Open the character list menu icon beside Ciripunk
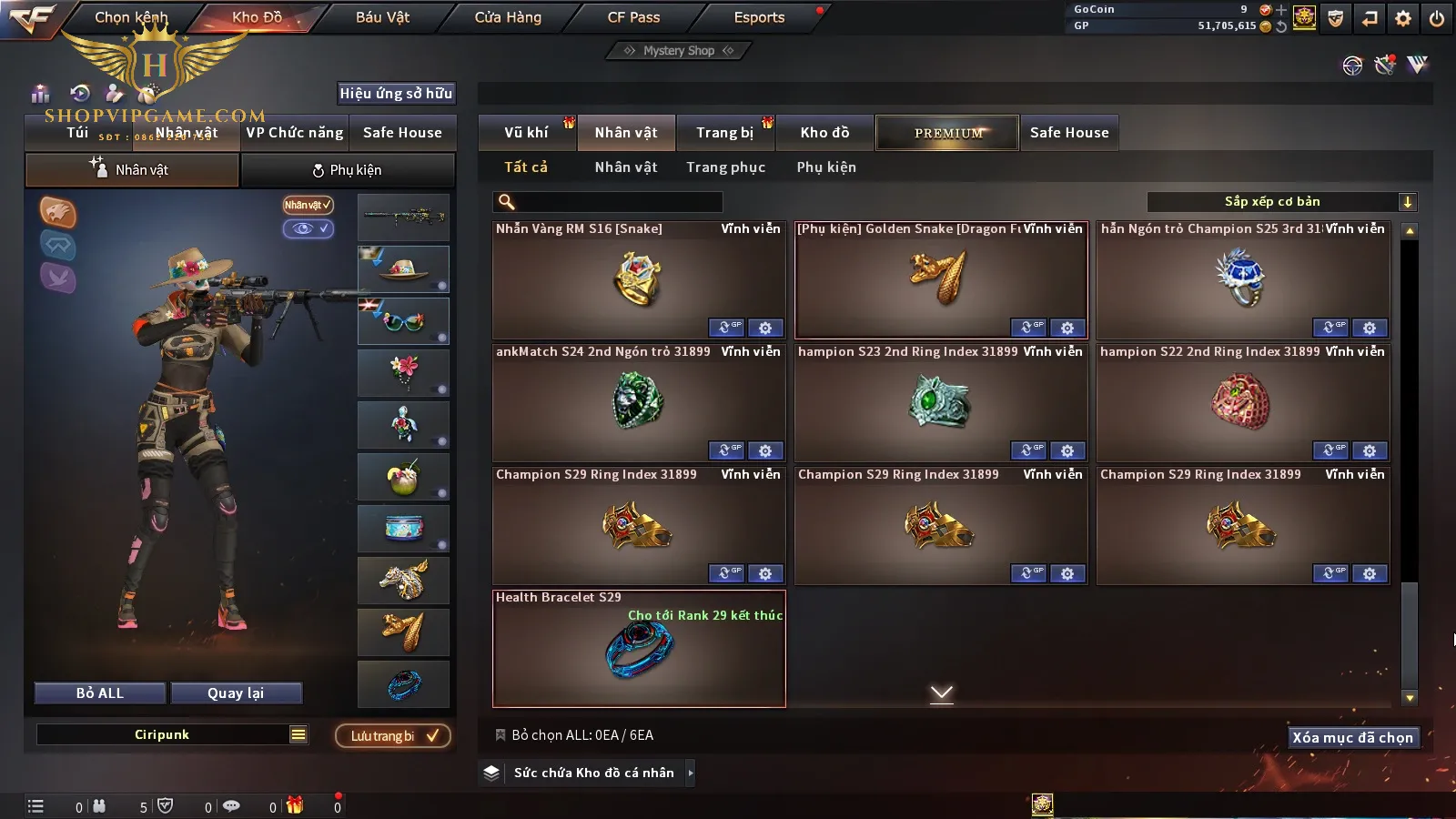The image size is (1456, 819). [298, 734]
